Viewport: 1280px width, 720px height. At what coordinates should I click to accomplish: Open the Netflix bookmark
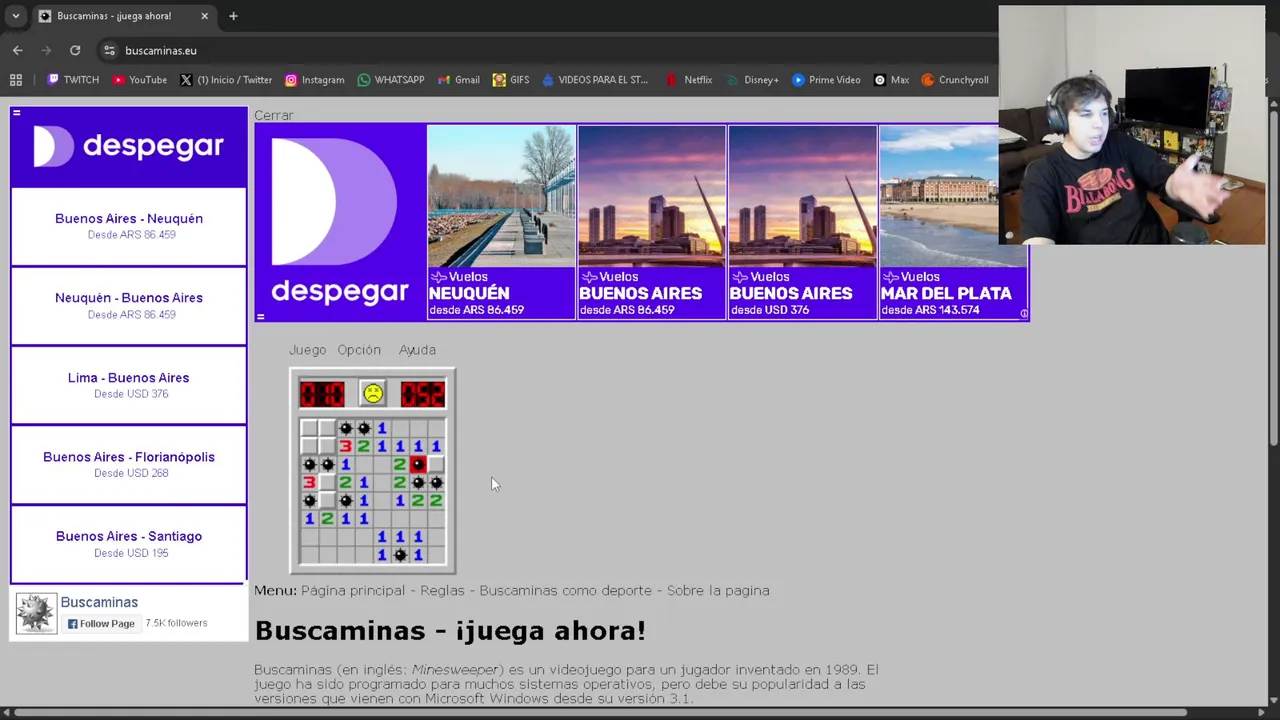coord(689,80)
